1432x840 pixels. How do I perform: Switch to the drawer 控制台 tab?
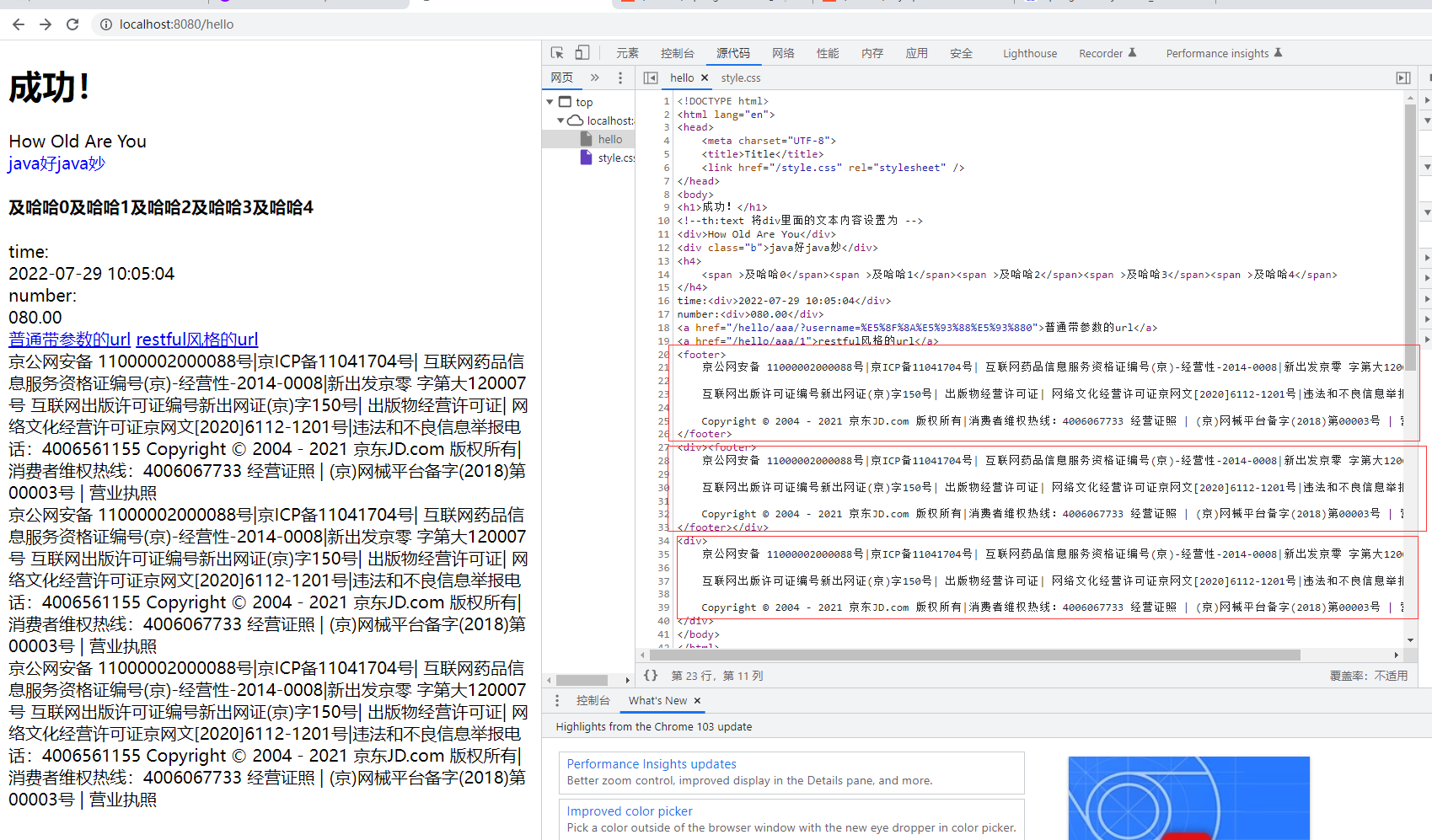tap(593, 700)
